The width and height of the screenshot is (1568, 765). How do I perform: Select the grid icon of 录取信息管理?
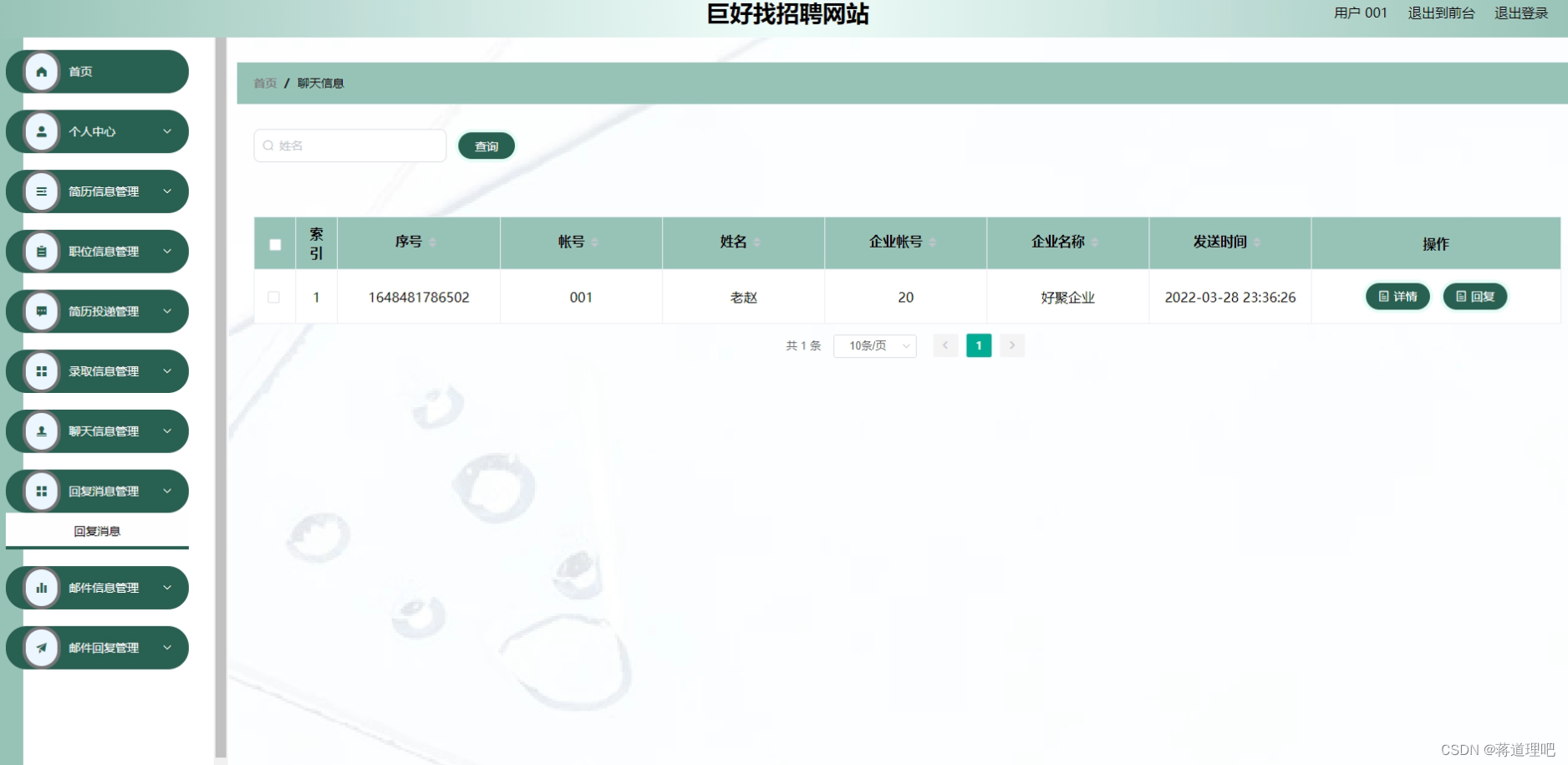coord(41,371)
